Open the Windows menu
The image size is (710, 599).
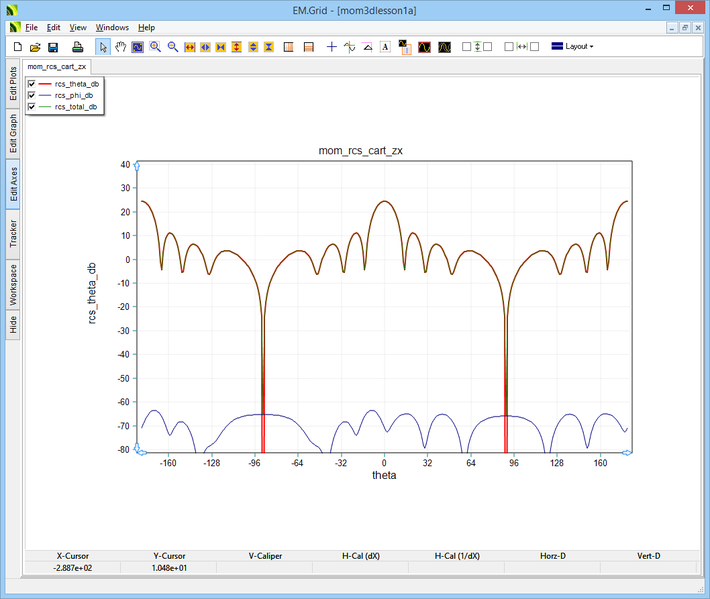pos(112,28)
